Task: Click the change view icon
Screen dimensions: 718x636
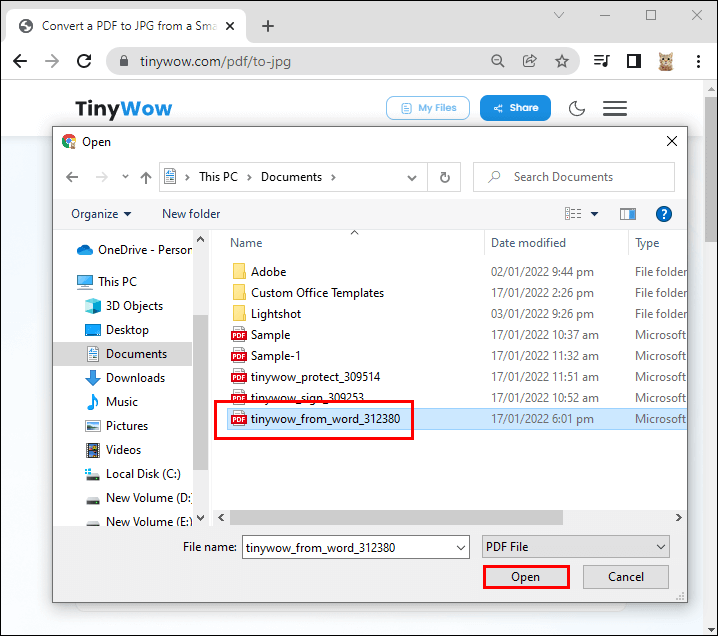Action: pos(573,213)
